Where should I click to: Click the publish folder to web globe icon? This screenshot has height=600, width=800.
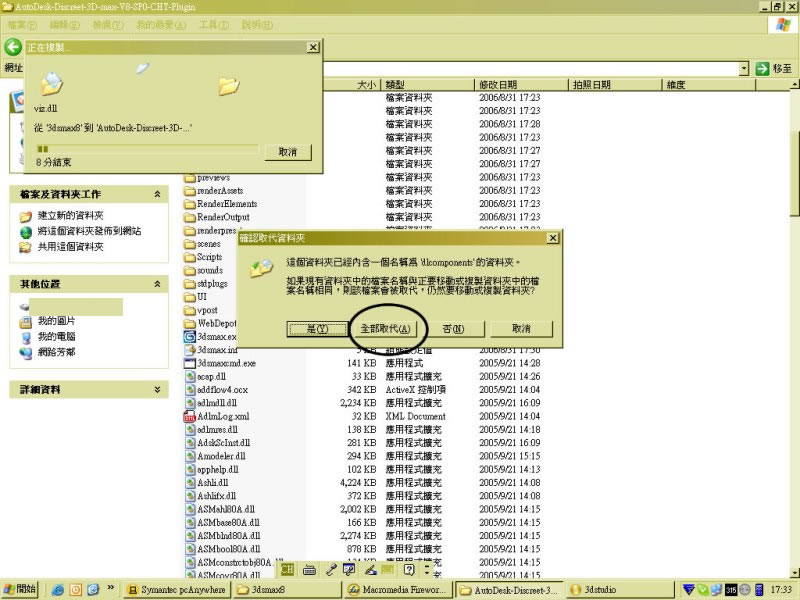(26, 232)
